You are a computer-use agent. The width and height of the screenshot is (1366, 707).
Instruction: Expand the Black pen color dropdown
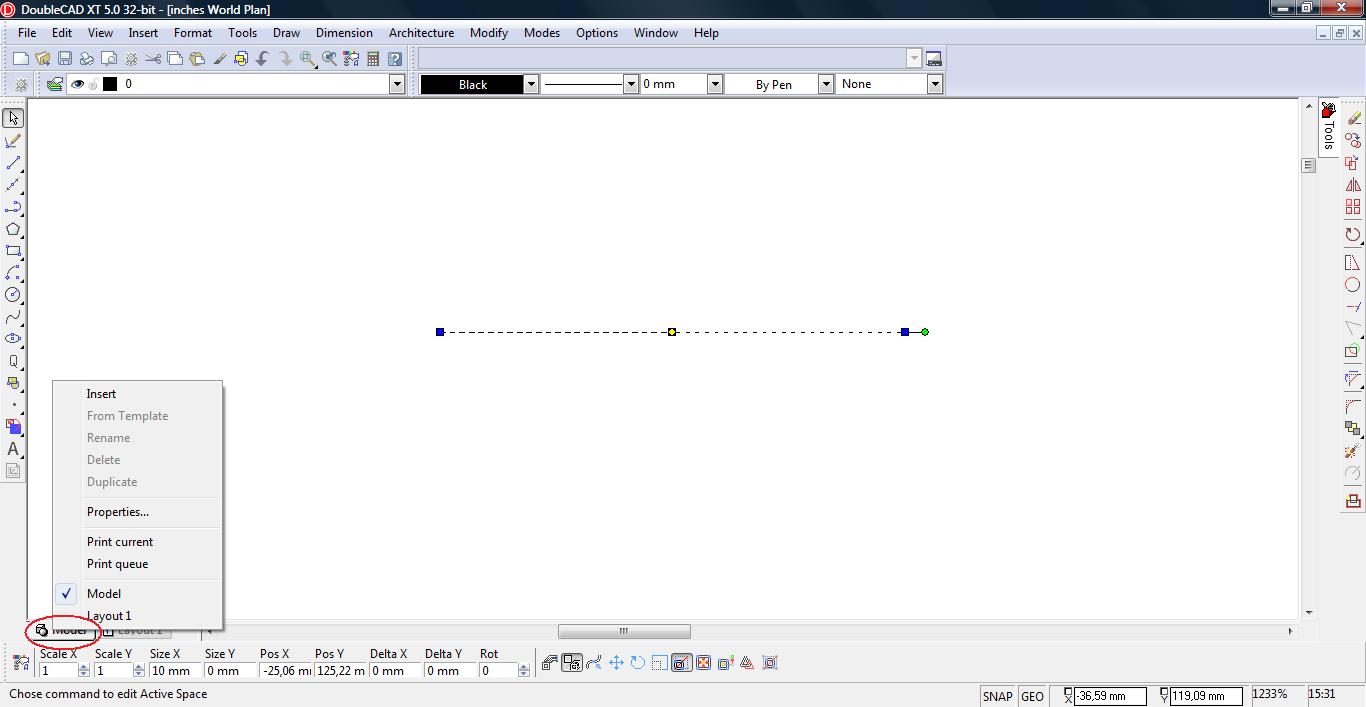(531, 84)
